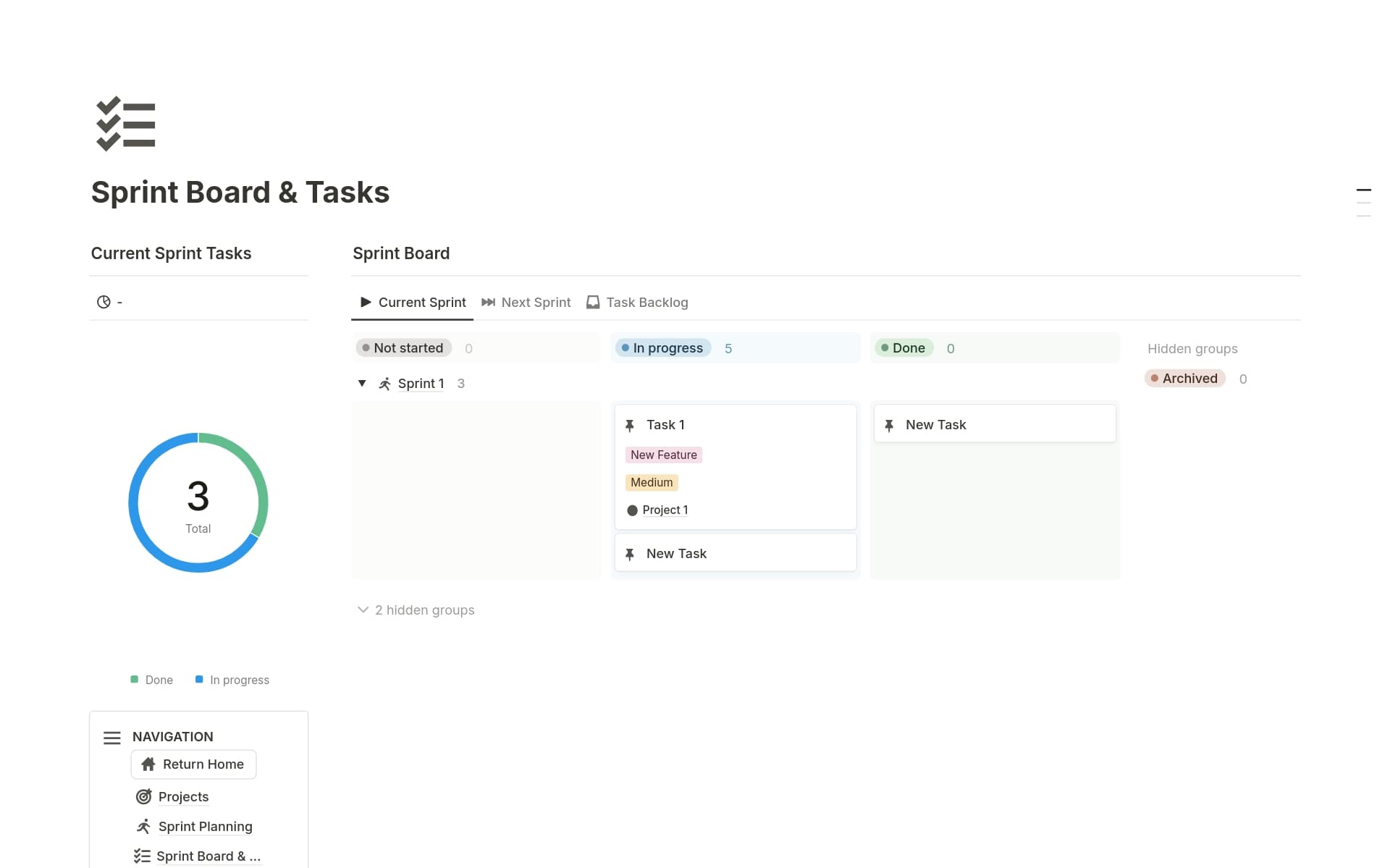Switch to the Next Sprint tab
Screen dimensions: 1390x868
(x=535, y=302)
